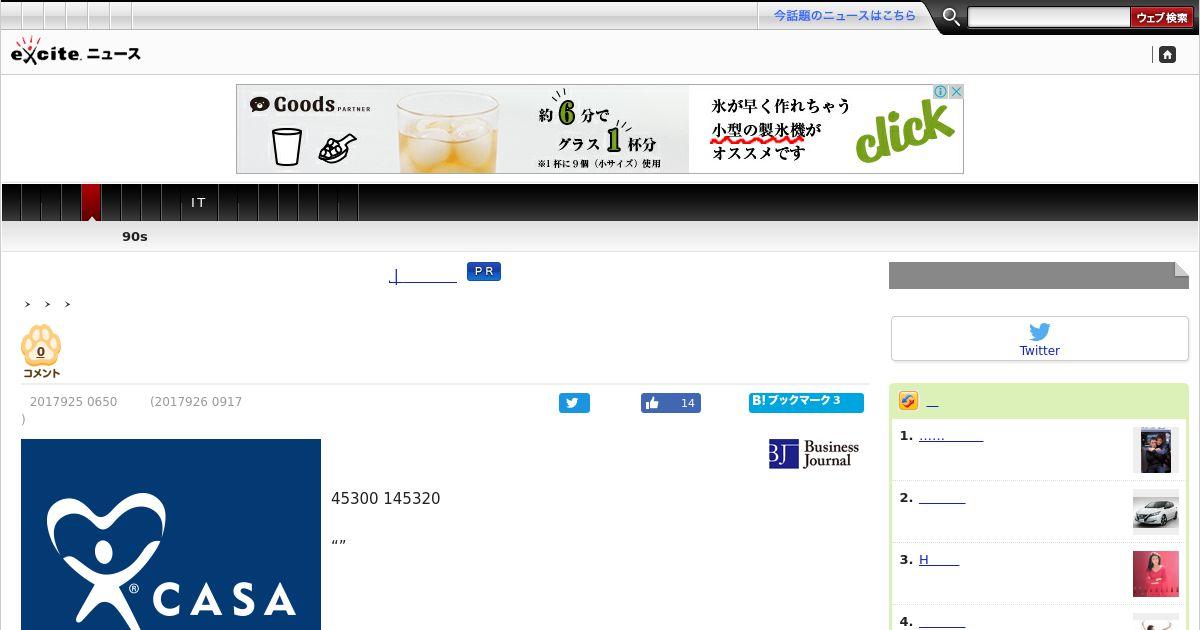Click the orange ranking icon in the sidebar
The image size is (1200, 630).
click(908, 401)
